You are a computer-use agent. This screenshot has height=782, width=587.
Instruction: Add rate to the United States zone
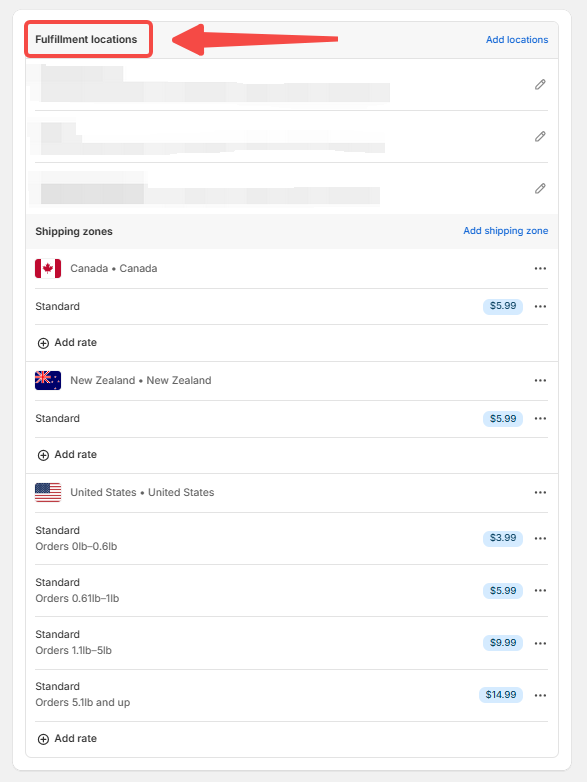(67, 739)
